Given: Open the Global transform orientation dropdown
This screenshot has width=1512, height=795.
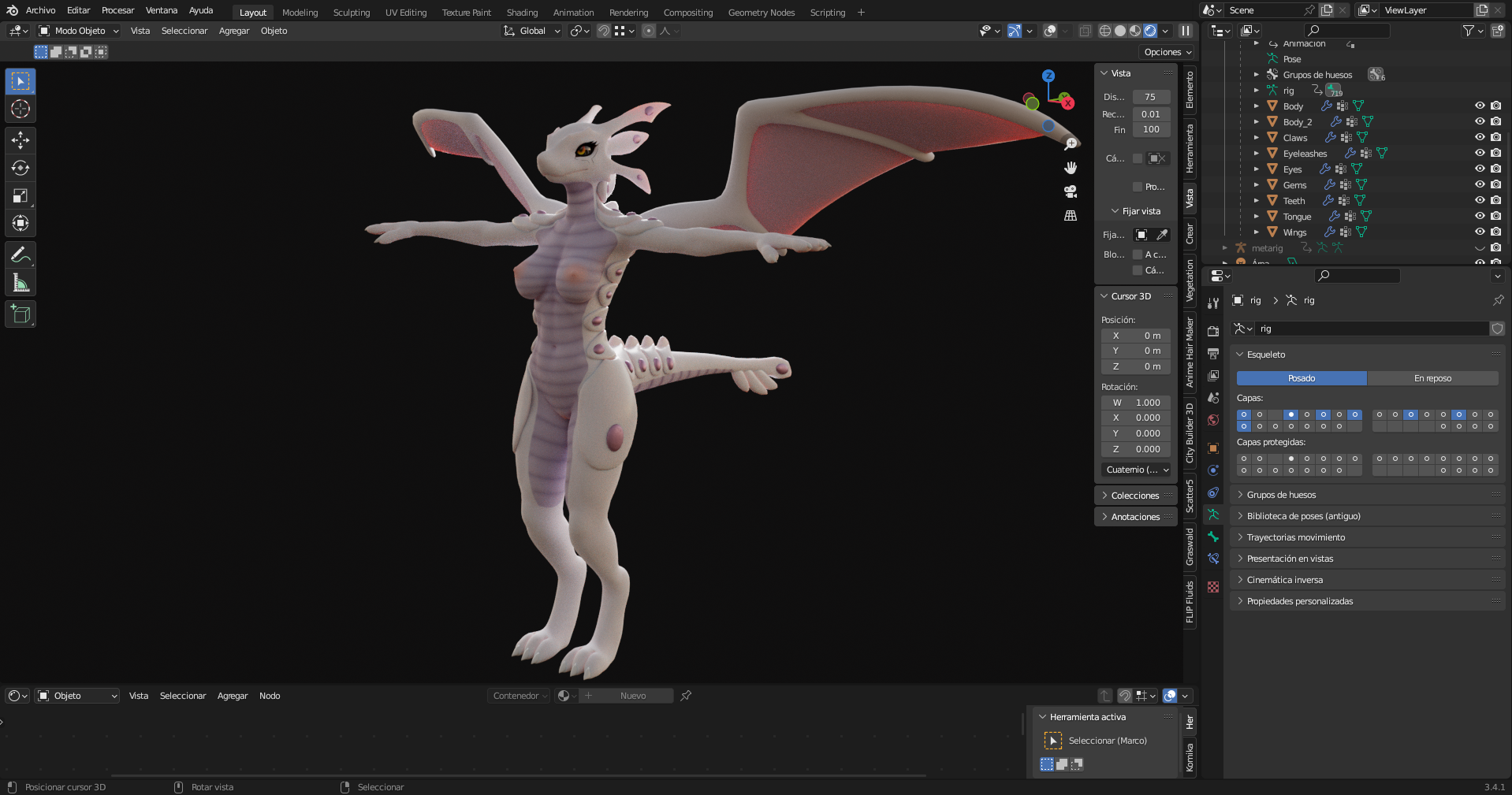Looking at the screenshot, I should 532,31.
